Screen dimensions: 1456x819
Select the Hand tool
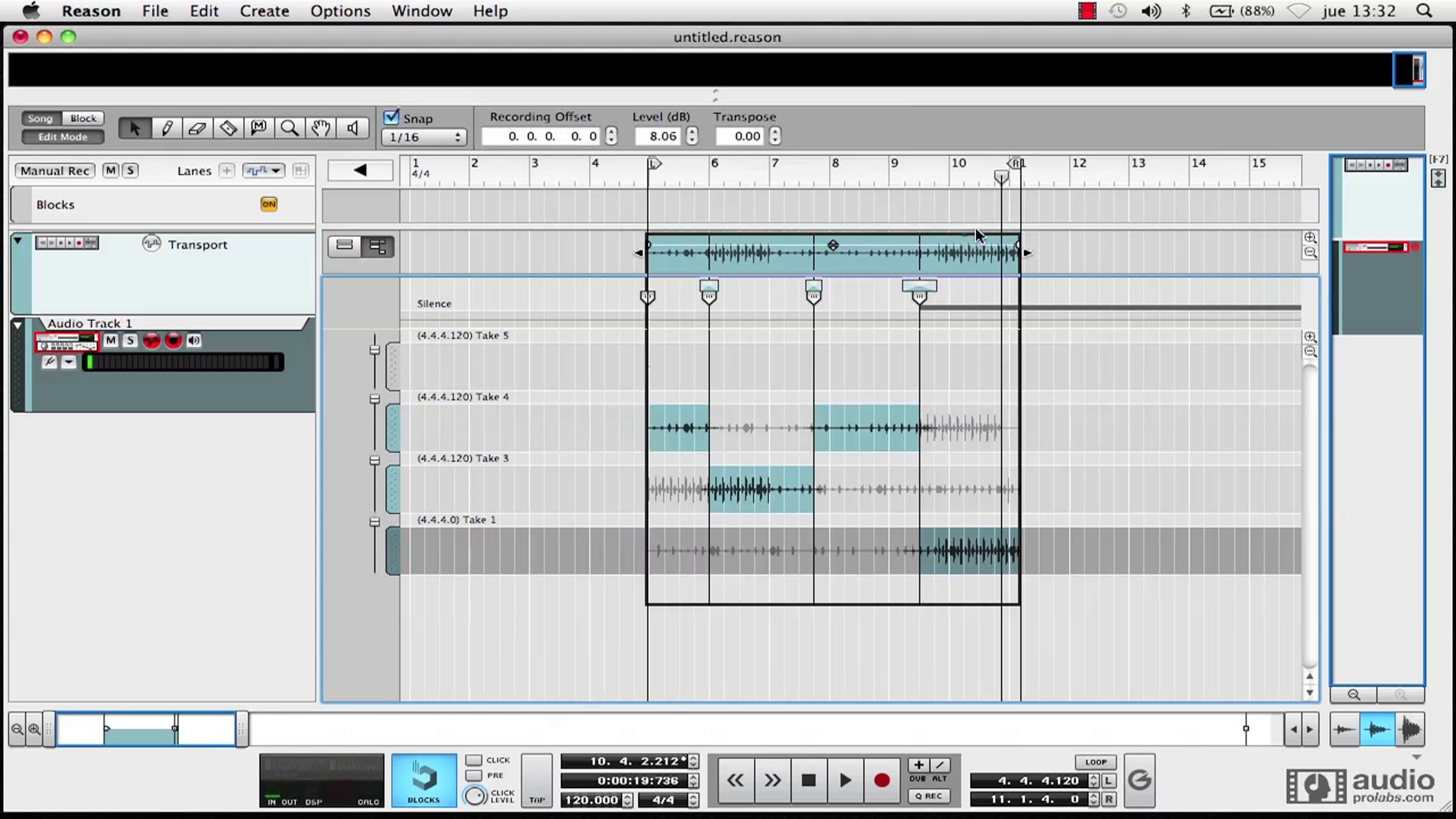click(x=321, y=128)
